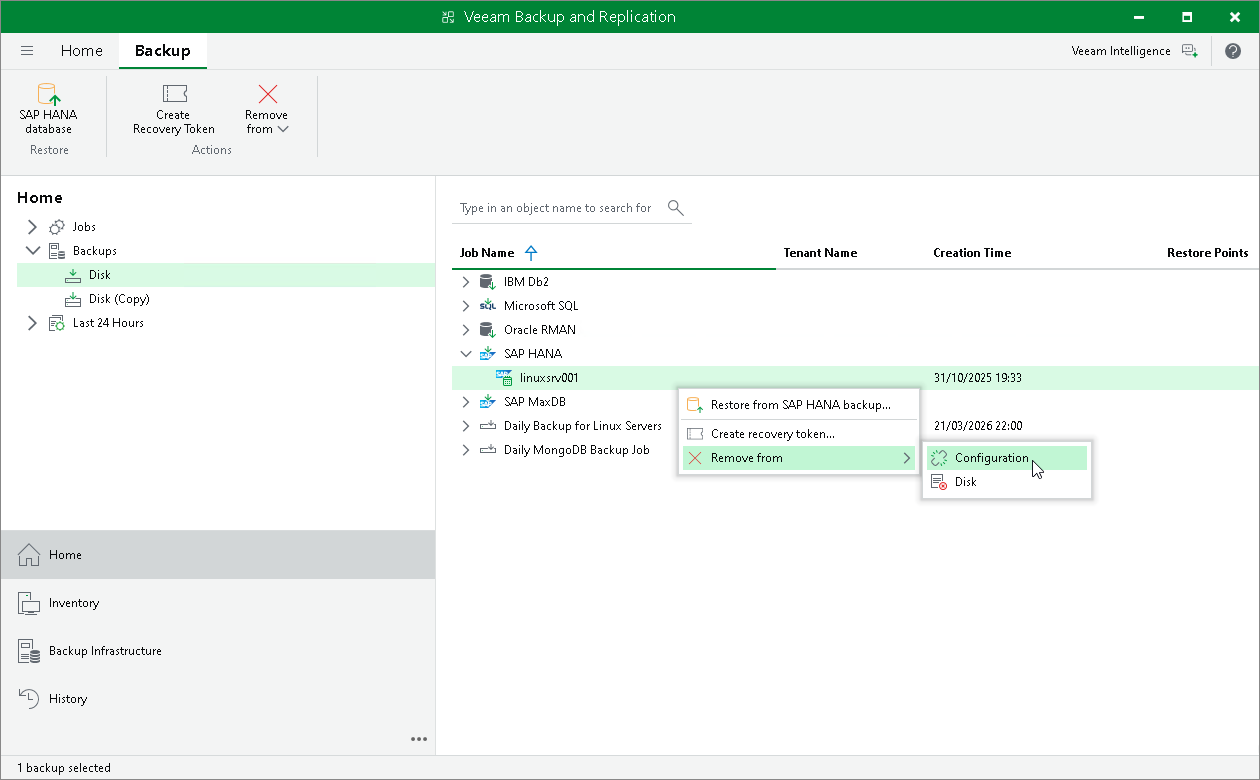Click Daily Backup for Linux Servers icon
1260x780 pixels.
tap(488, 426)
